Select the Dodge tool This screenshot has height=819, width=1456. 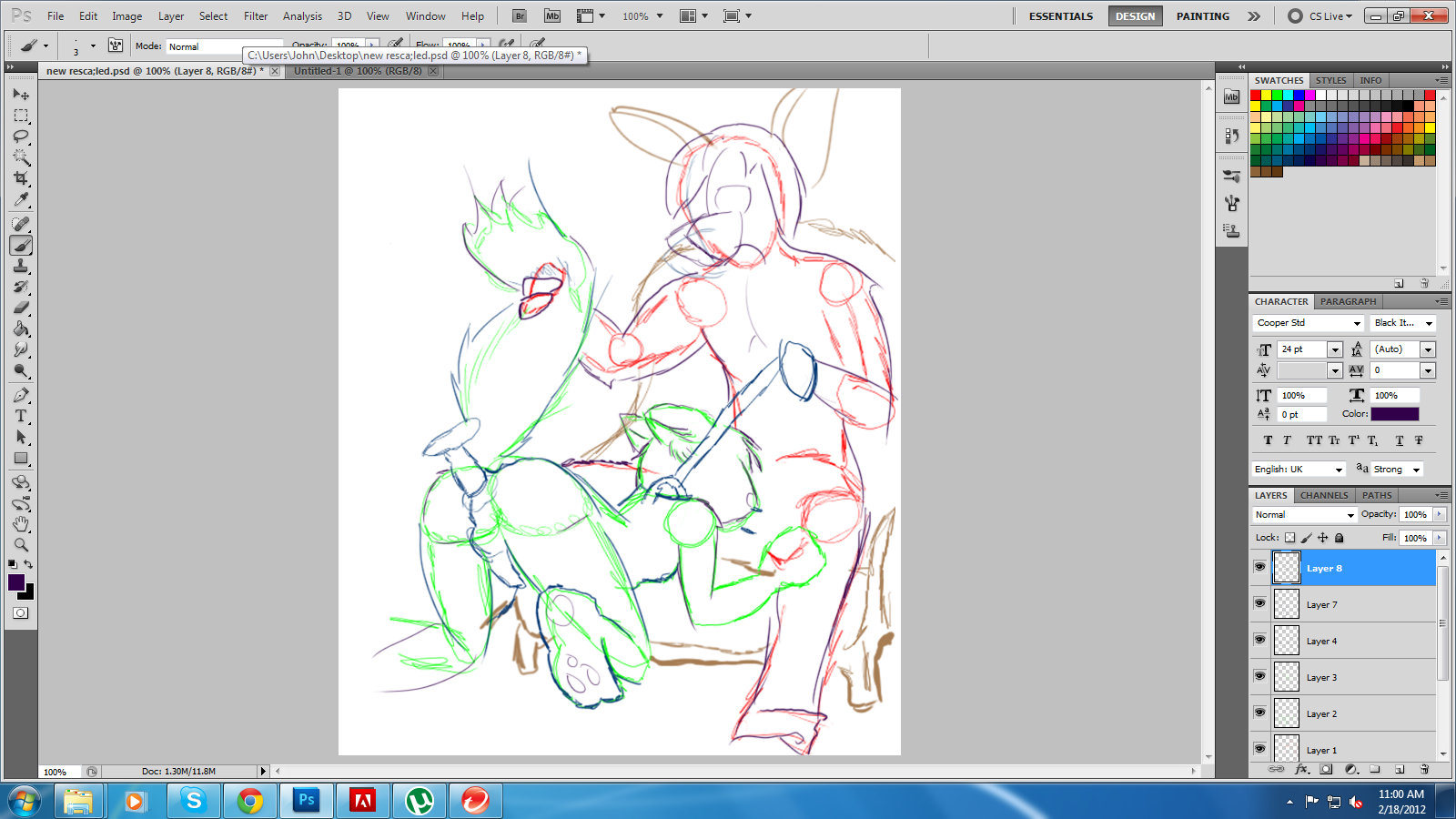(x=21, y=370)
